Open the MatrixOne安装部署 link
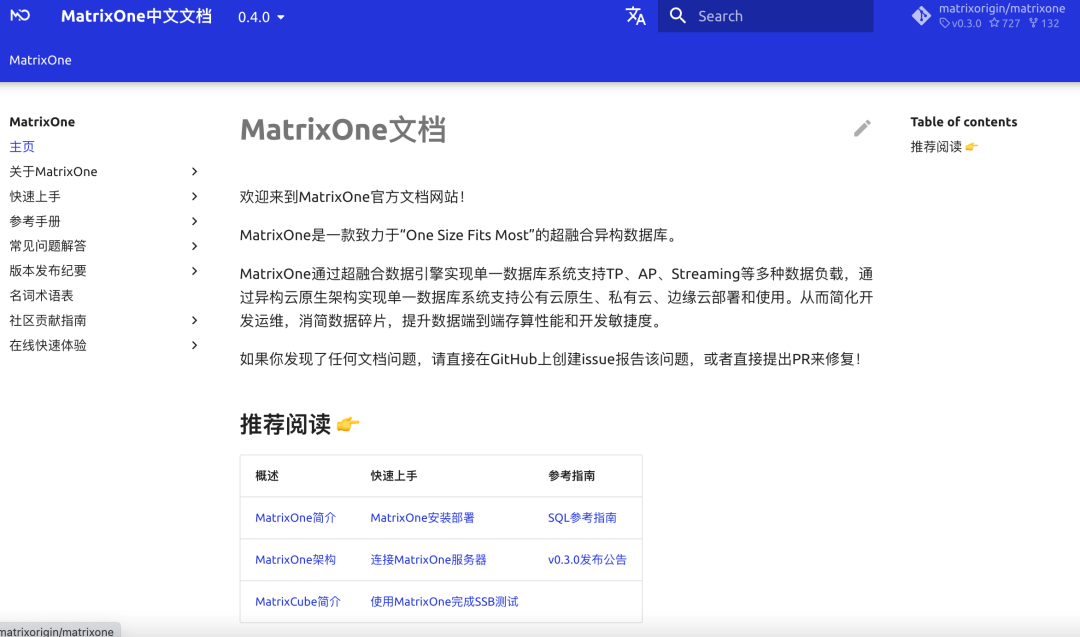Screen dimensions: 1080x637 422,518
